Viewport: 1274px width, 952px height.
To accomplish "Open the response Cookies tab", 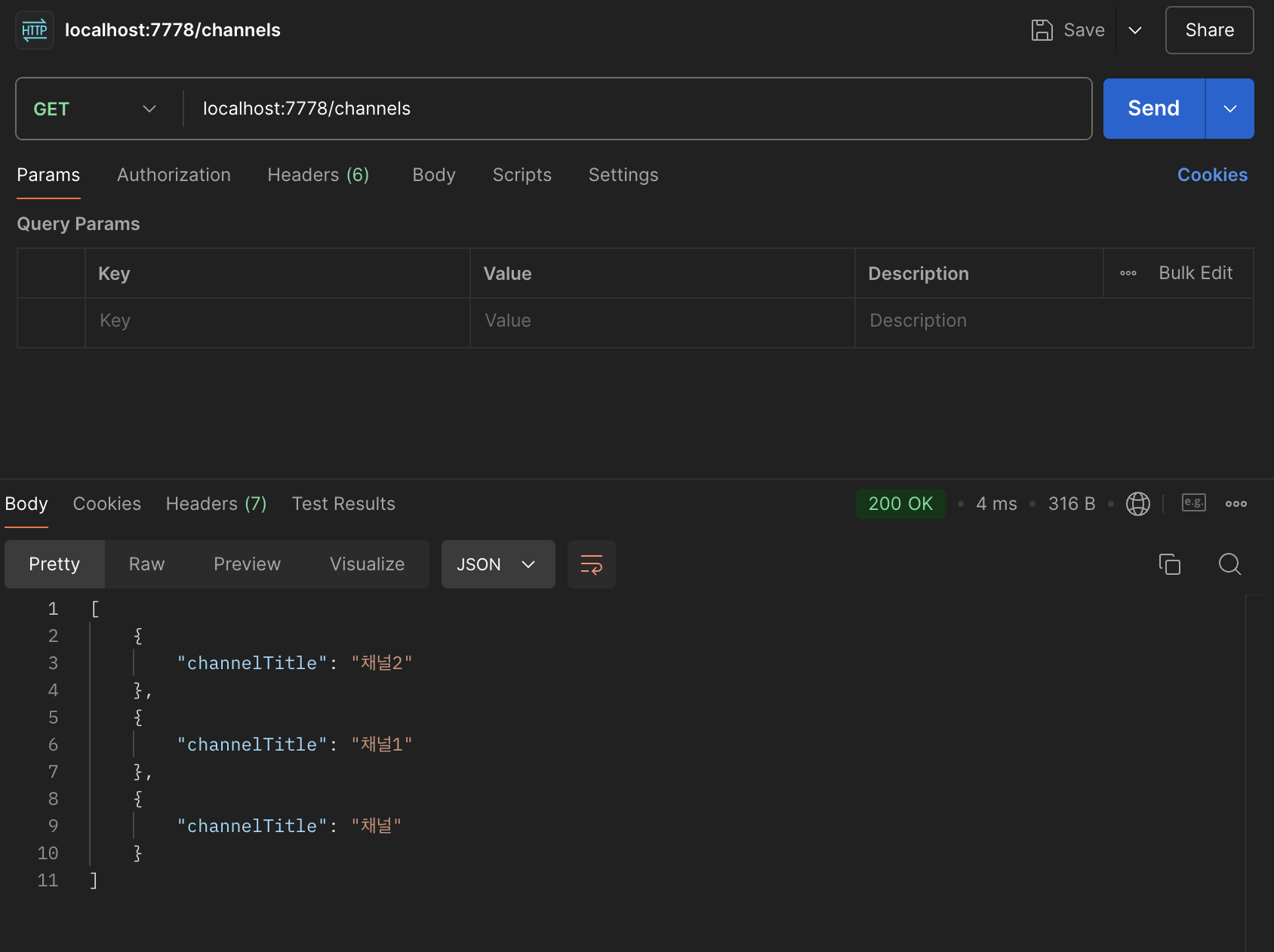I will click(107, 504).
